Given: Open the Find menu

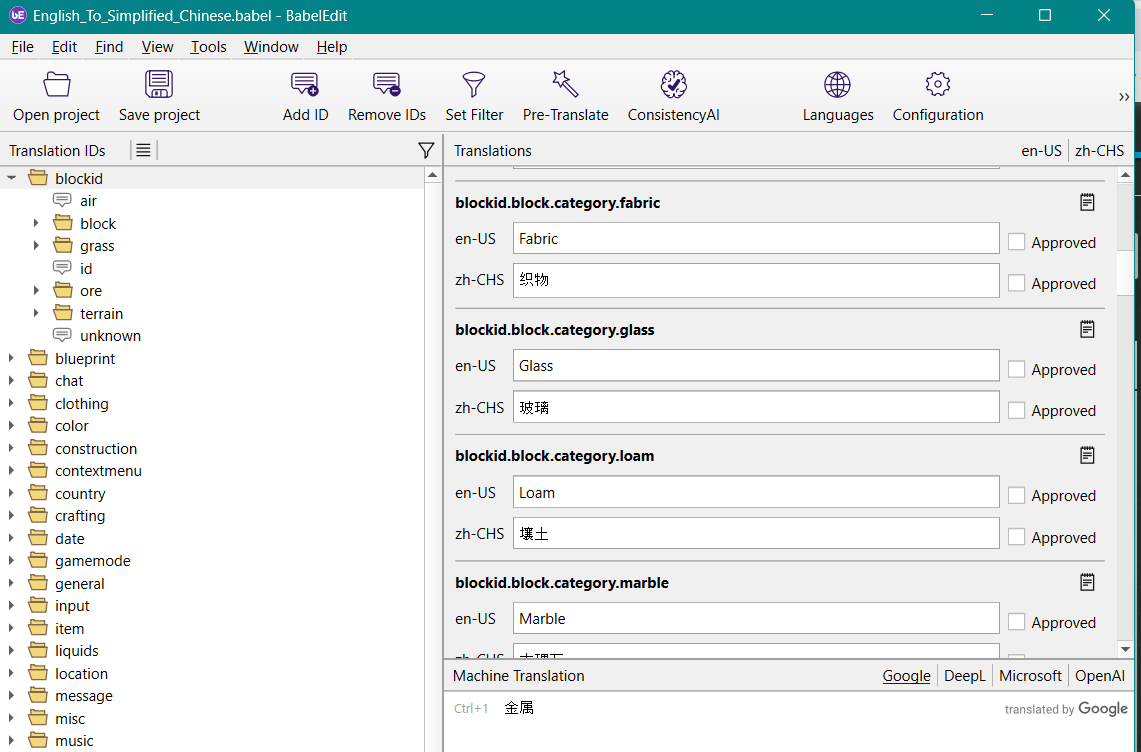Looking at the screenshot, I should click(109, 47).
